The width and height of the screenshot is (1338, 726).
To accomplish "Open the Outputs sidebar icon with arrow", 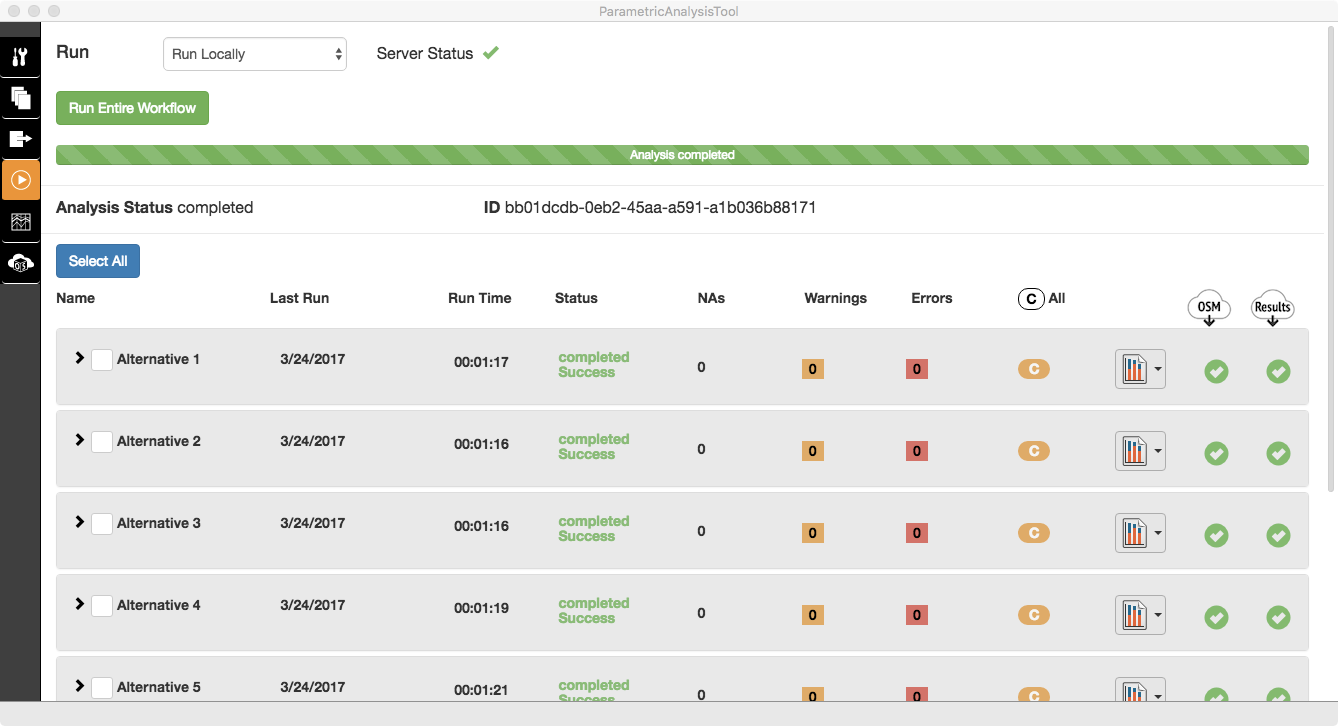I will coord(20,139).
